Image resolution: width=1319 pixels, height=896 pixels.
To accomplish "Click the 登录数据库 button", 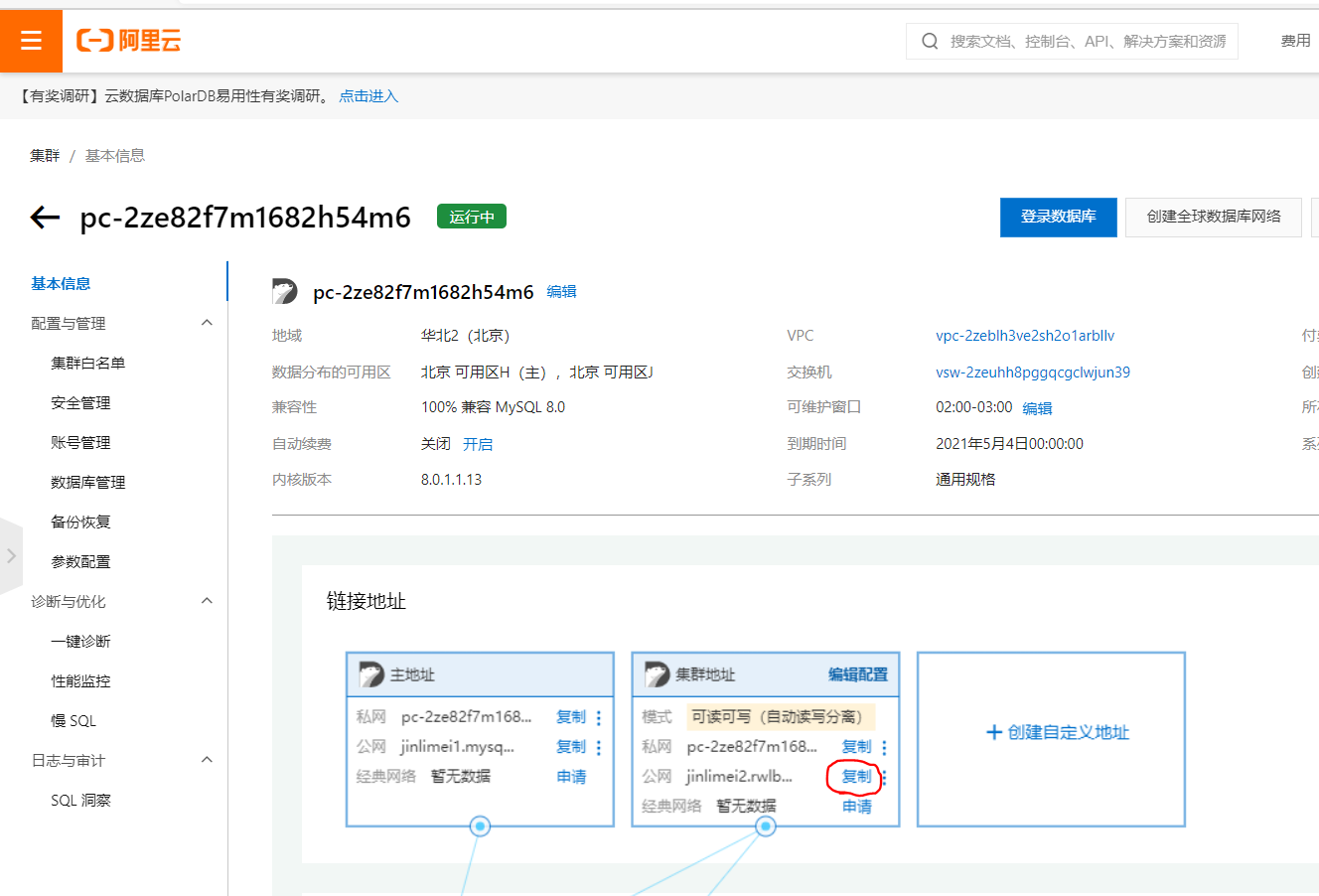I will point(1058,217).
